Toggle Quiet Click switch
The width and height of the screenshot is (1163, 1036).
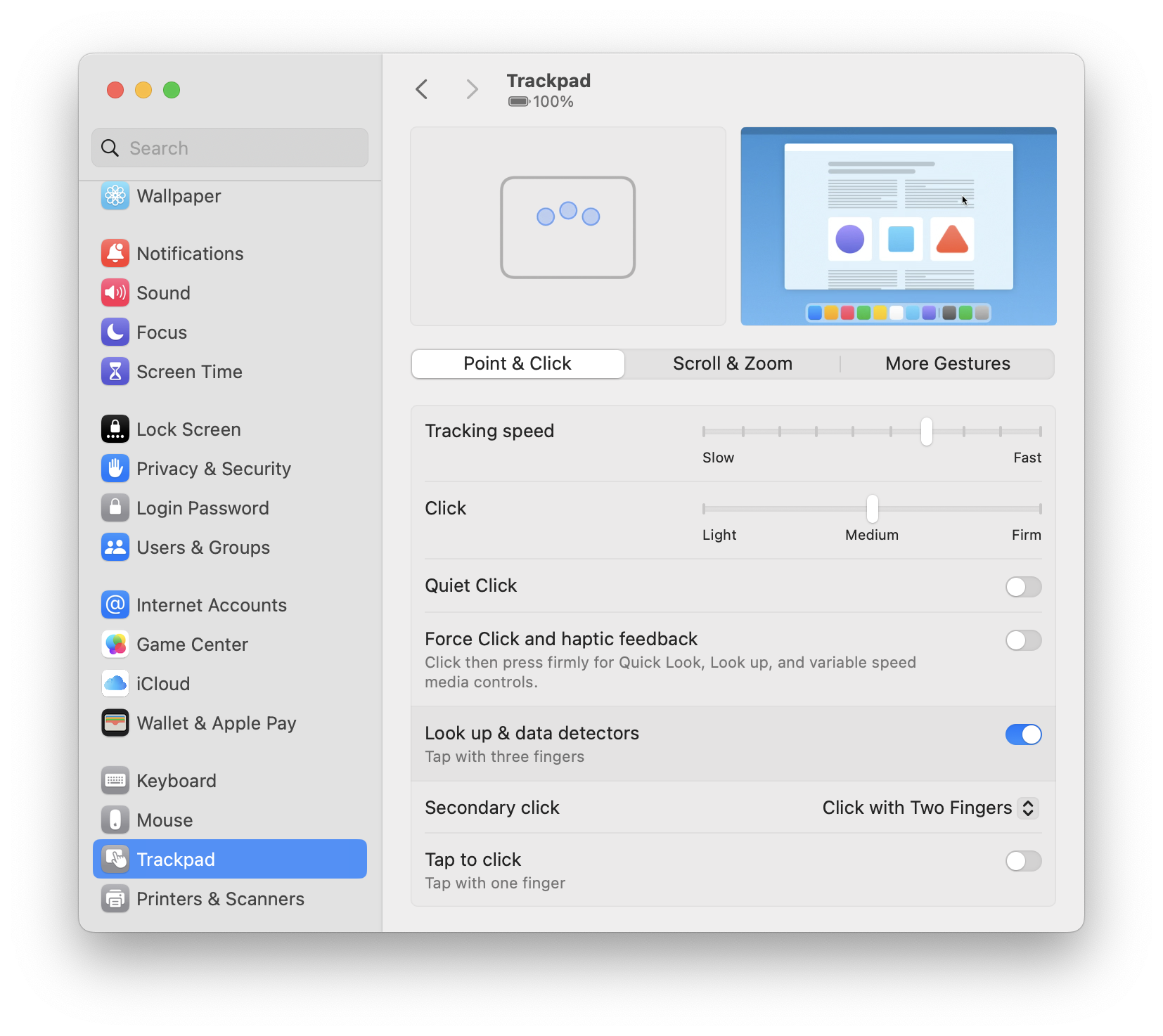[x=1023, y=587]
